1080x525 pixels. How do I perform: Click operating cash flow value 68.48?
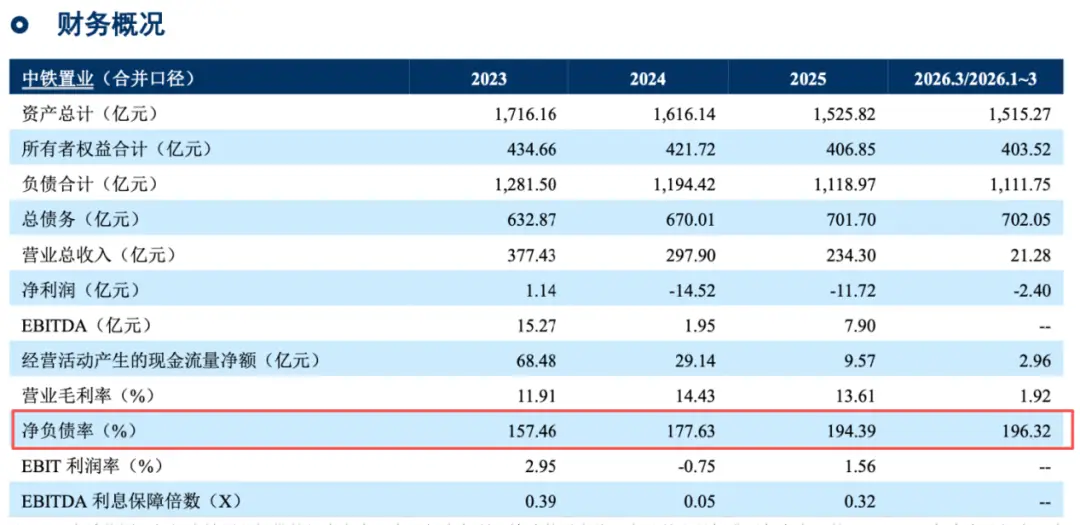click(x=537, y=360)
